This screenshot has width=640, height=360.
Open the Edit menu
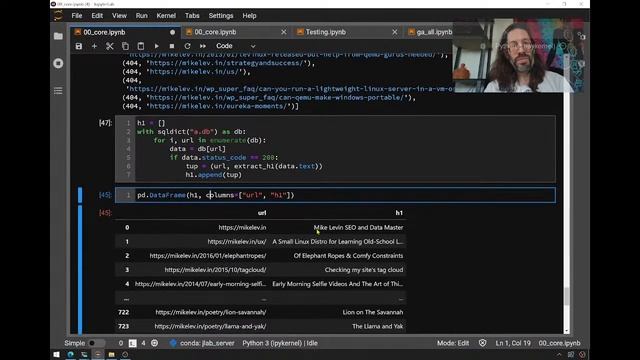pos(97,16)
